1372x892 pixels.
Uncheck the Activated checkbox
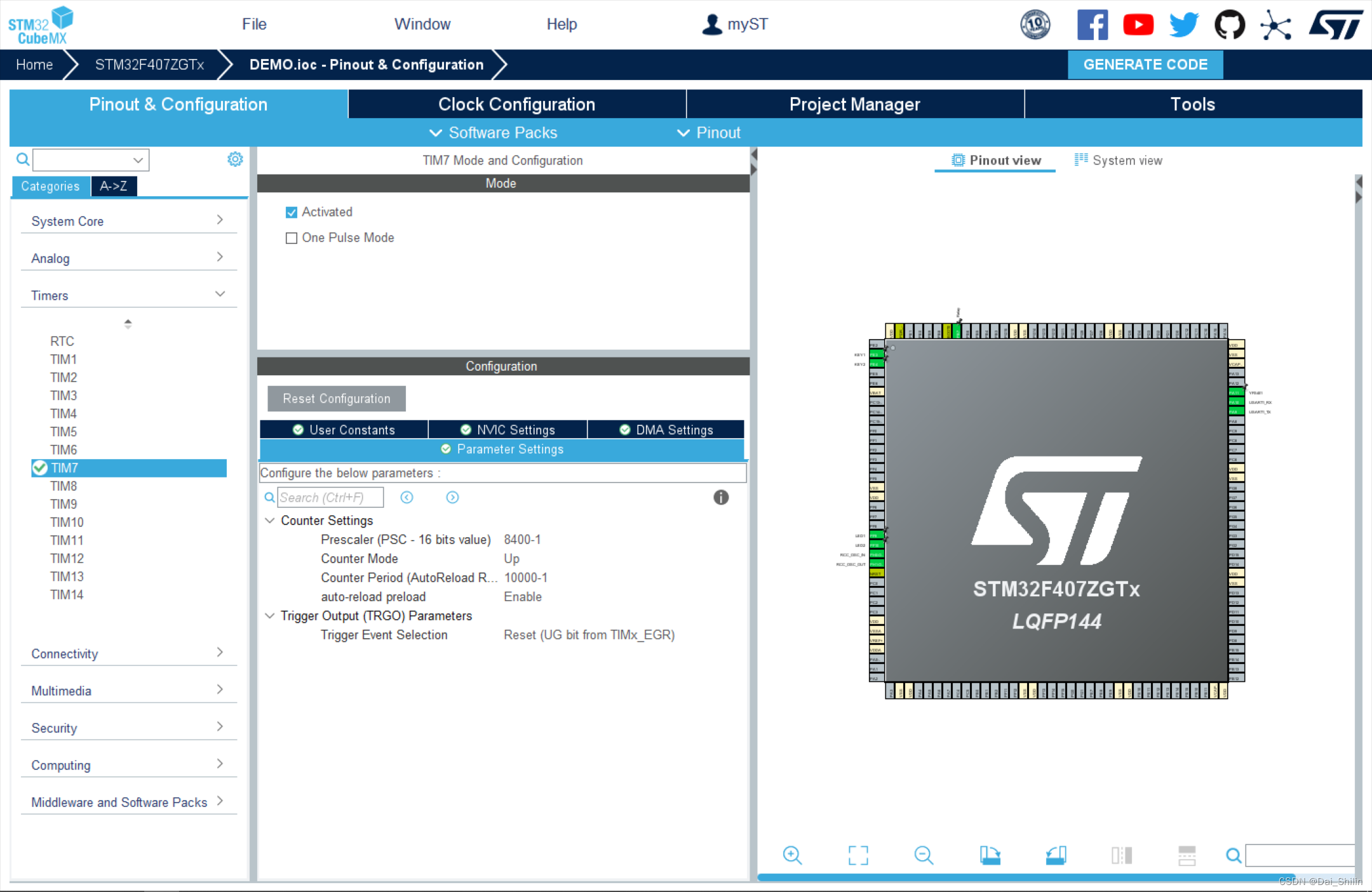point(292,212)
